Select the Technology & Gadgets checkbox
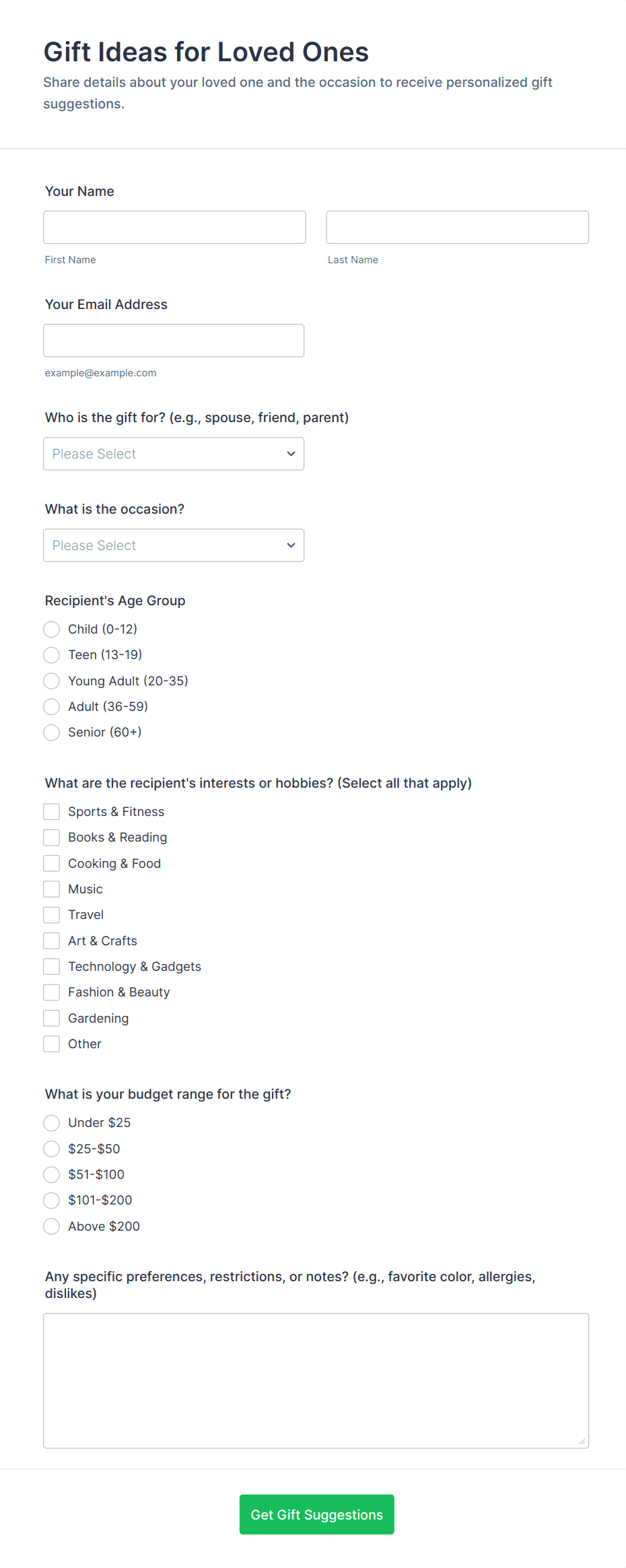 point(51,966)
